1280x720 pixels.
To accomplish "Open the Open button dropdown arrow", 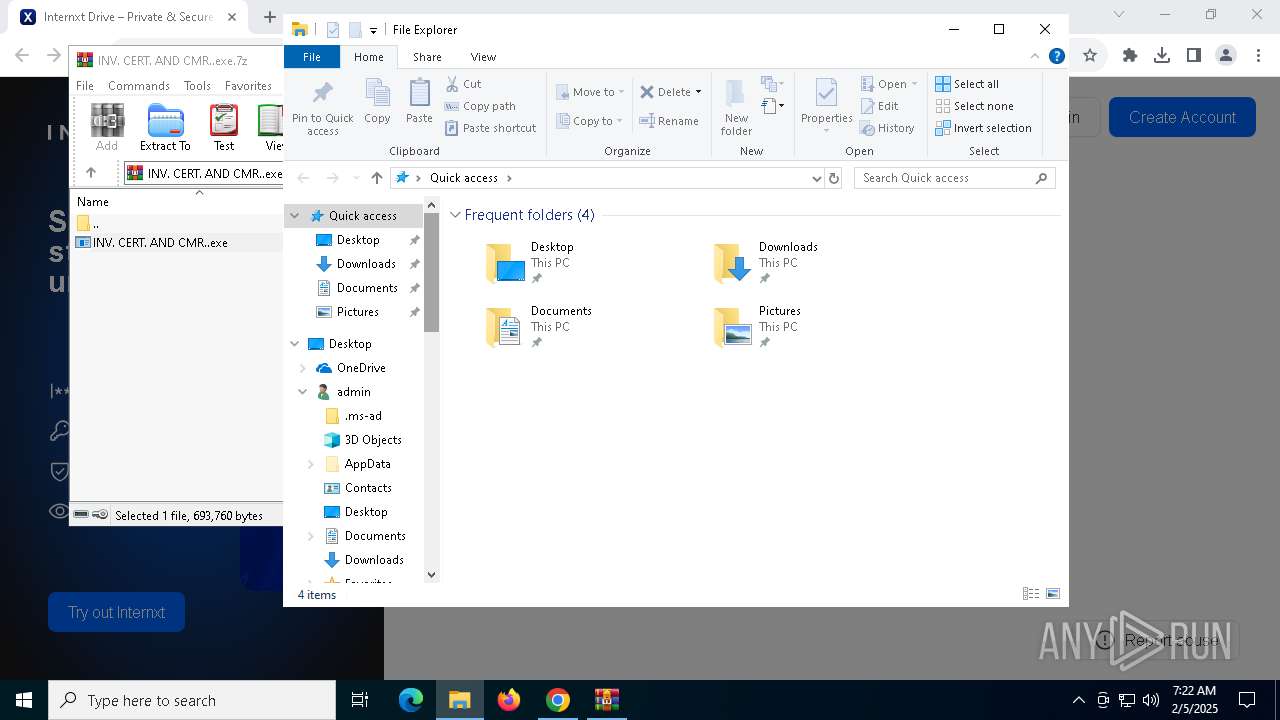I will 914,84.
